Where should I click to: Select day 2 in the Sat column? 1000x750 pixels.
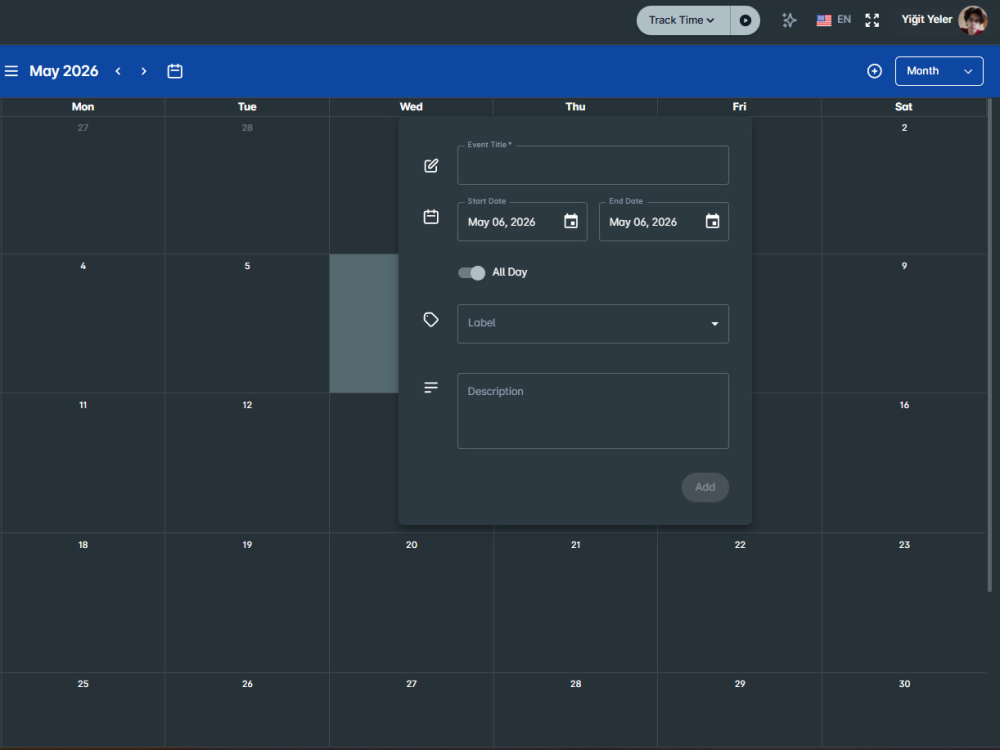[x=904, y=128]
